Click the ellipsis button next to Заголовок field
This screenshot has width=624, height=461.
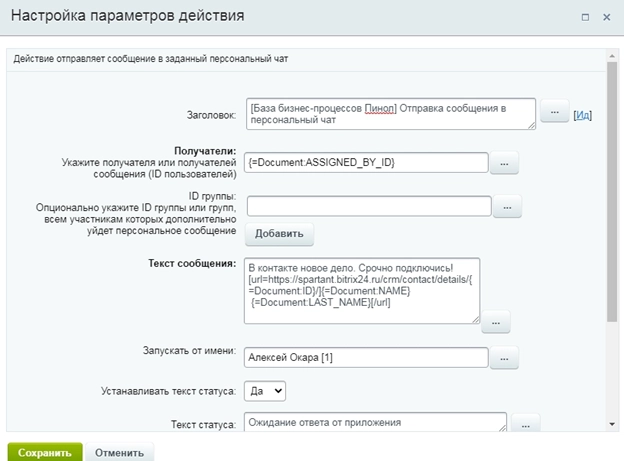coord(554,112)
